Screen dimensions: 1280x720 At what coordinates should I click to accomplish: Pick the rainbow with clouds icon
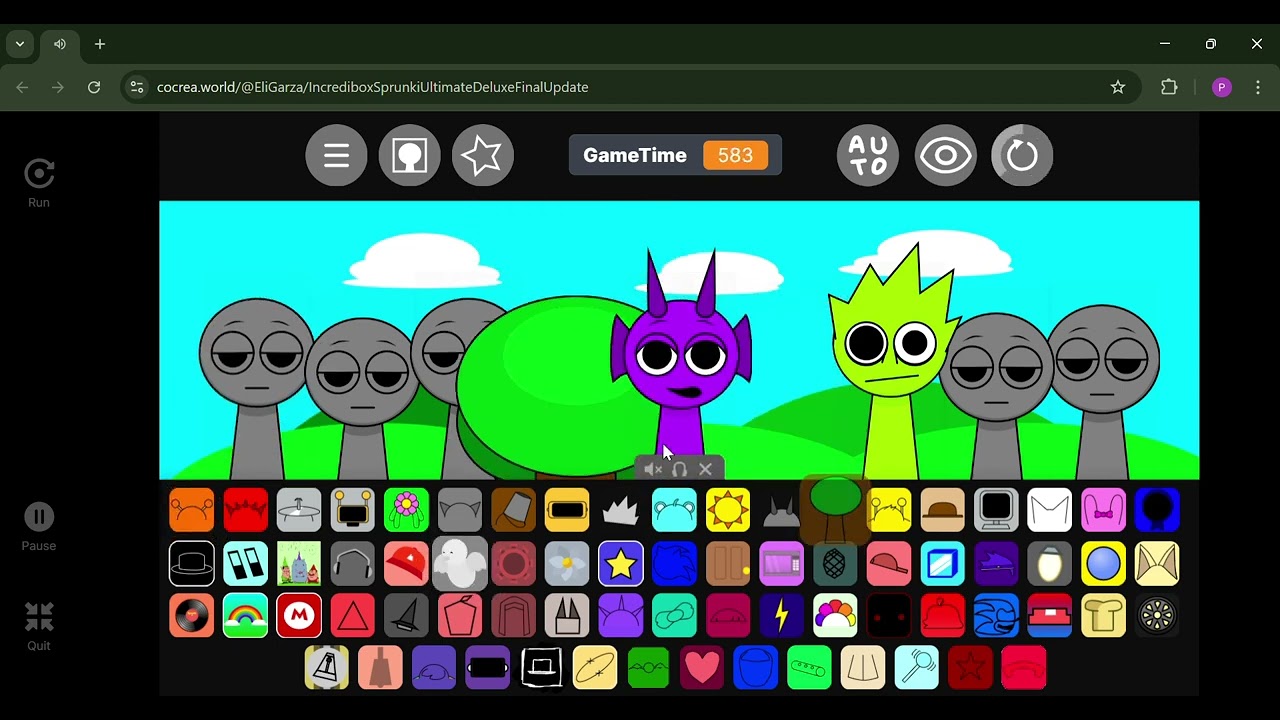pyautogui.click(x=245, y=616)
